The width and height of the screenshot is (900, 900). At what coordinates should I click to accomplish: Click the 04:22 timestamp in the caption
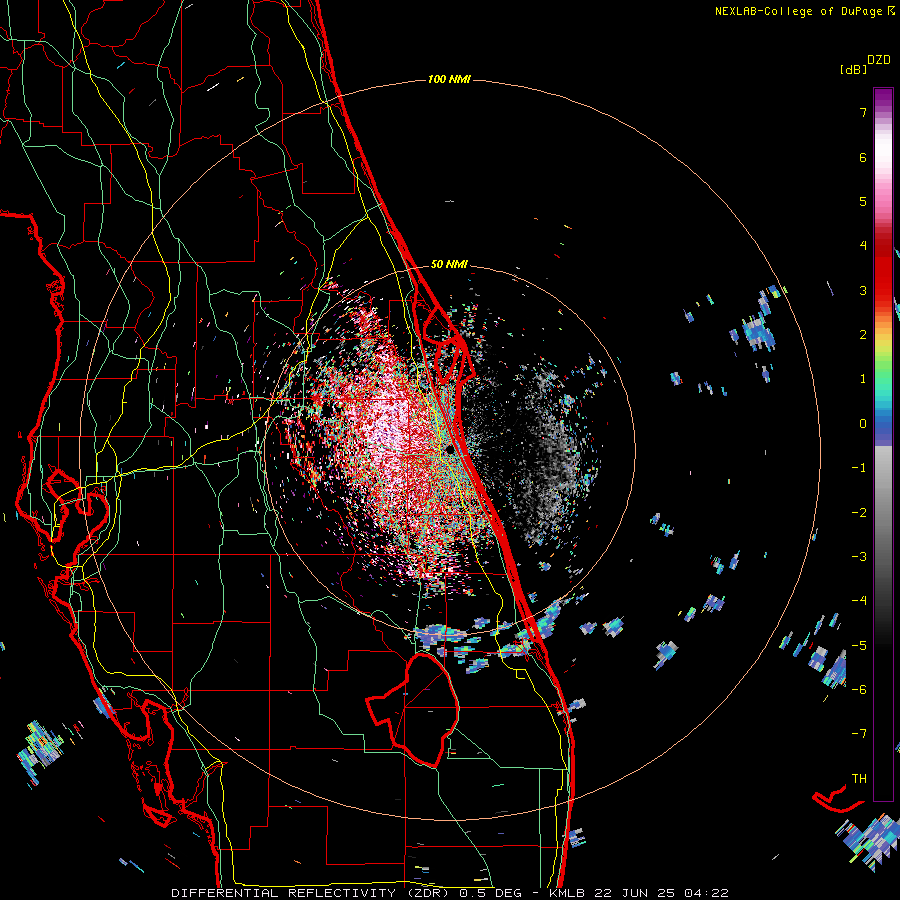pos(707,893)
